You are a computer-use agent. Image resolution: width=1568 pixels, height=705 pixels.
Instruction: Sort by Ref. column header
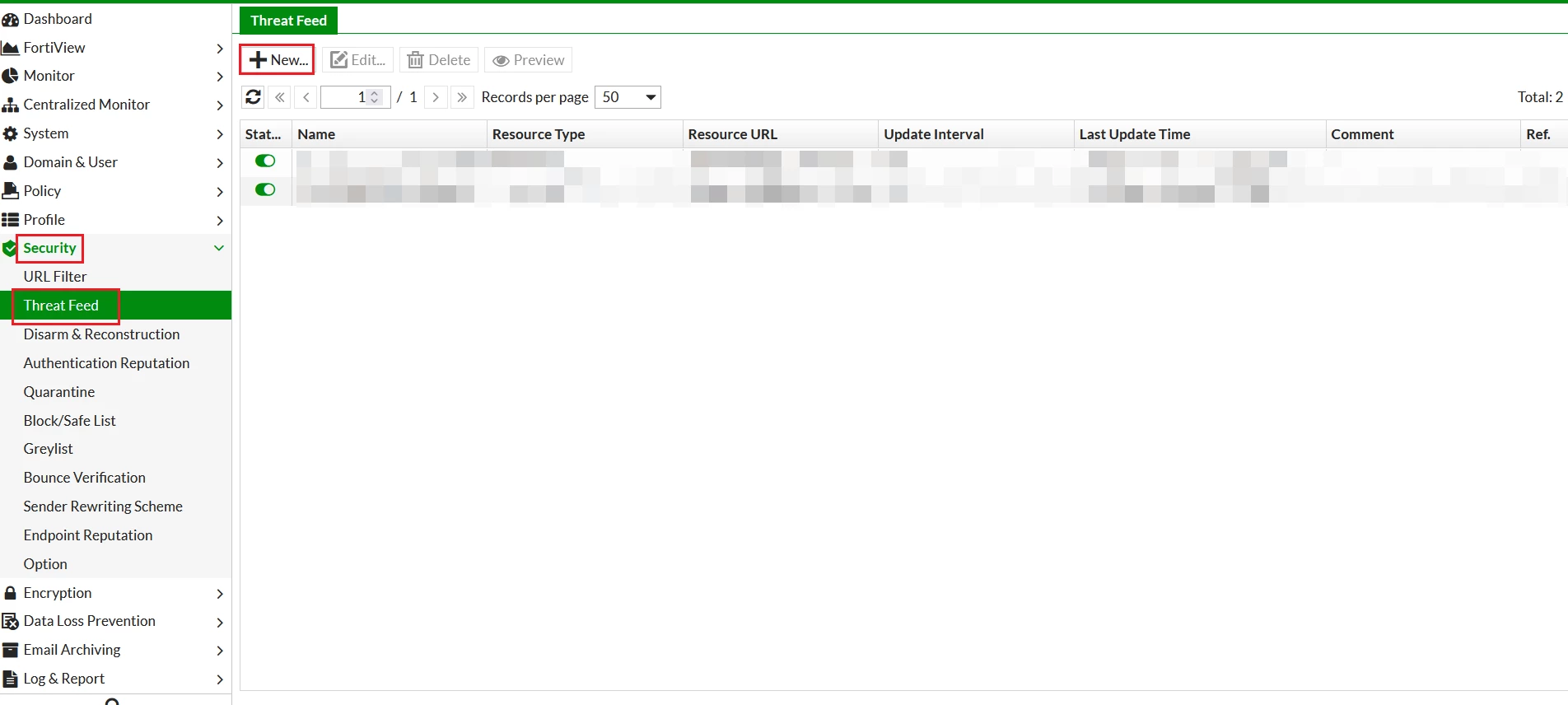click(x=1544, y=134)
